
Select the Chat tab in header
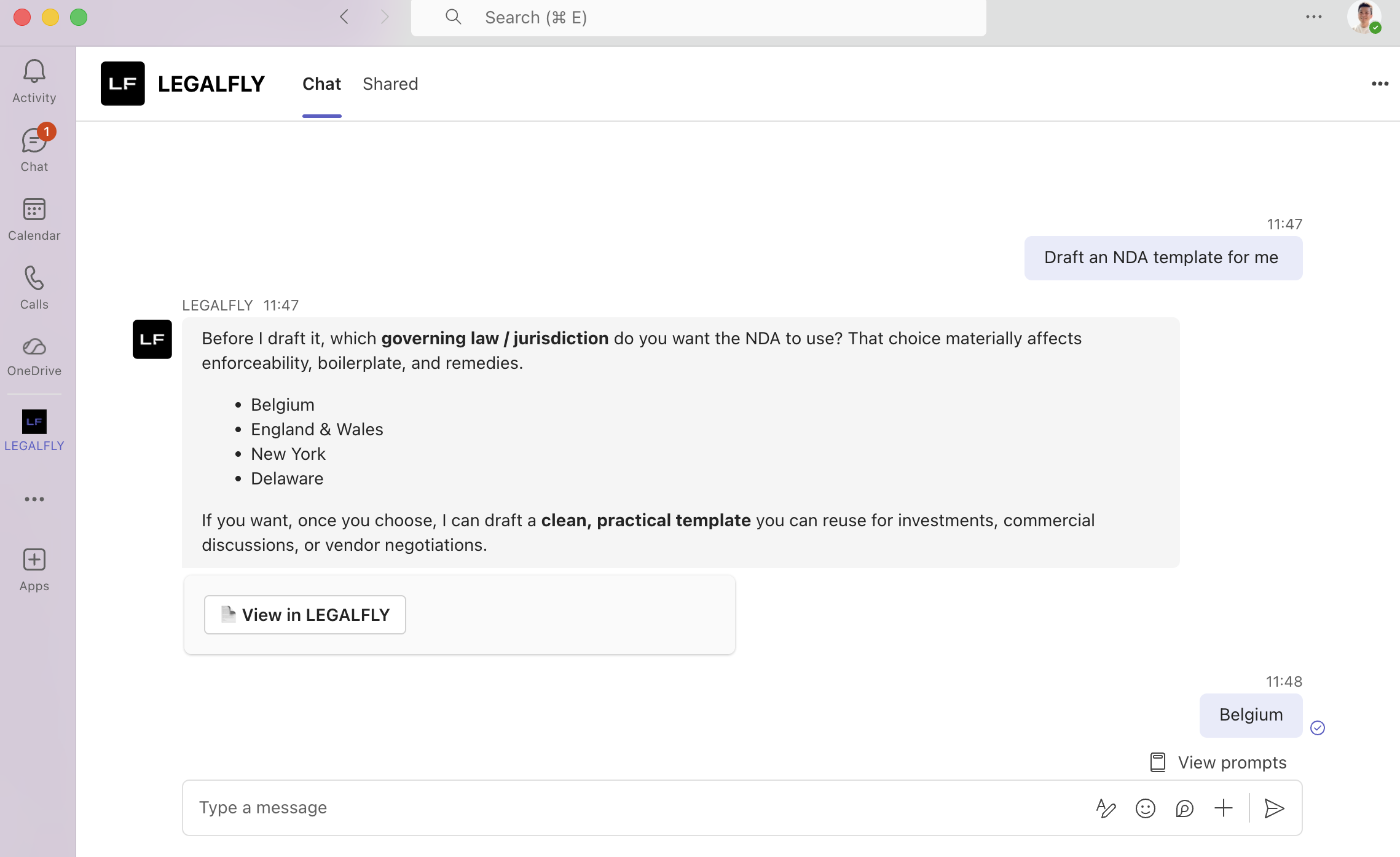tap(321, 84)
